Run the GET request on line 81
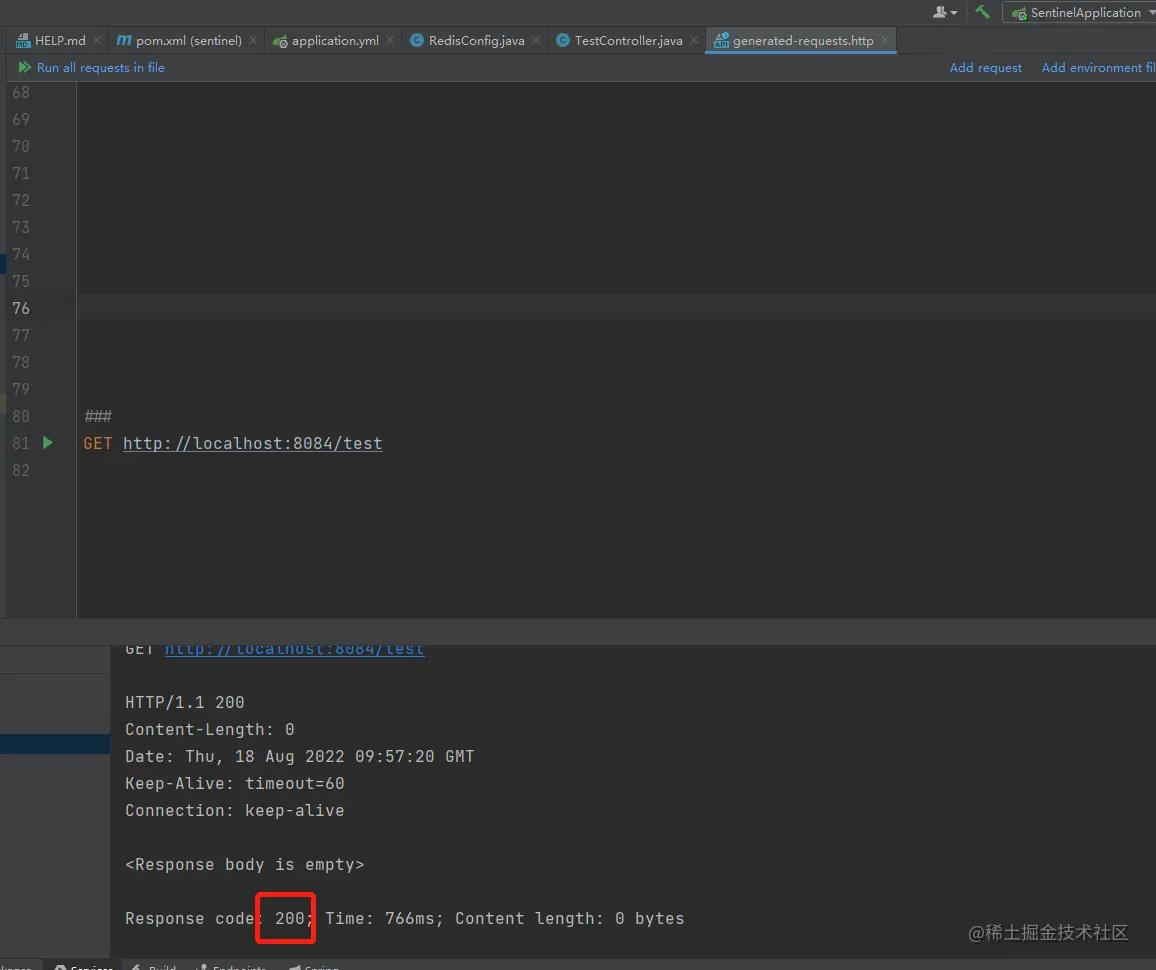 (x=48, y=443)
